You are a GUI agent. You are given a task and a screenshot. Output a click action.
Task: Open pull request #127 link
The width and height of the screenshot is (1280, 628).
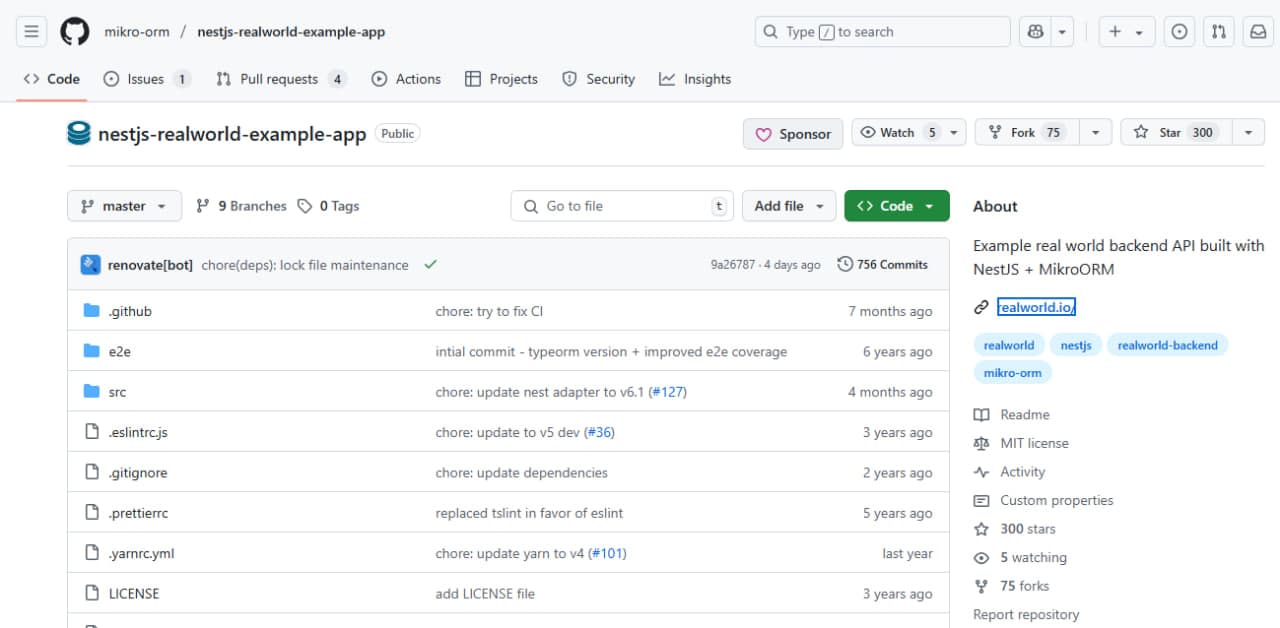pos(668,392)
